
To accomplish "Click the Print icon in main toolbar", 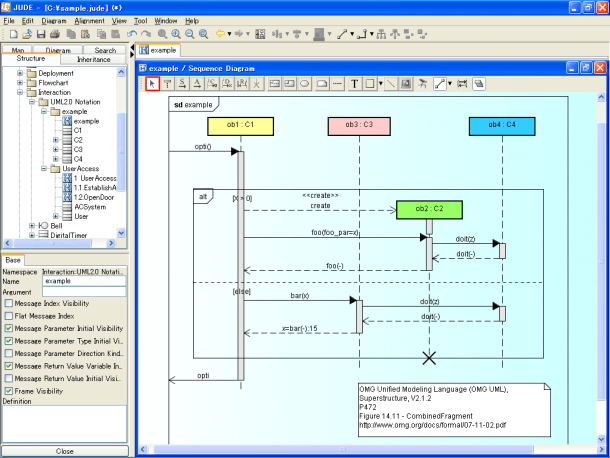I will click(55, 34).
